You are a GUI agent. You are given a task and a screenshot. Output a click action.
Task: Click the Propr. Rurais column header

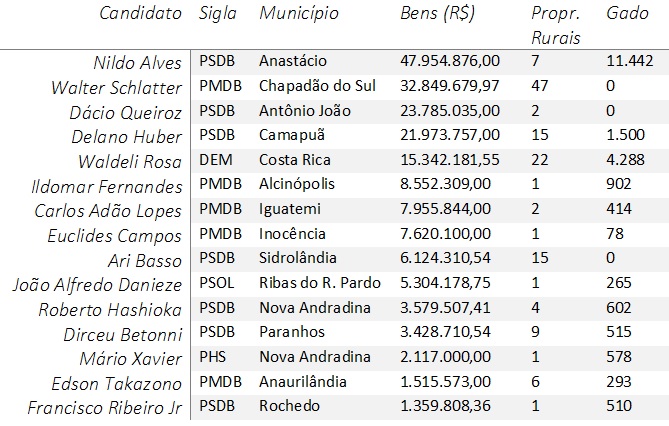556,26
